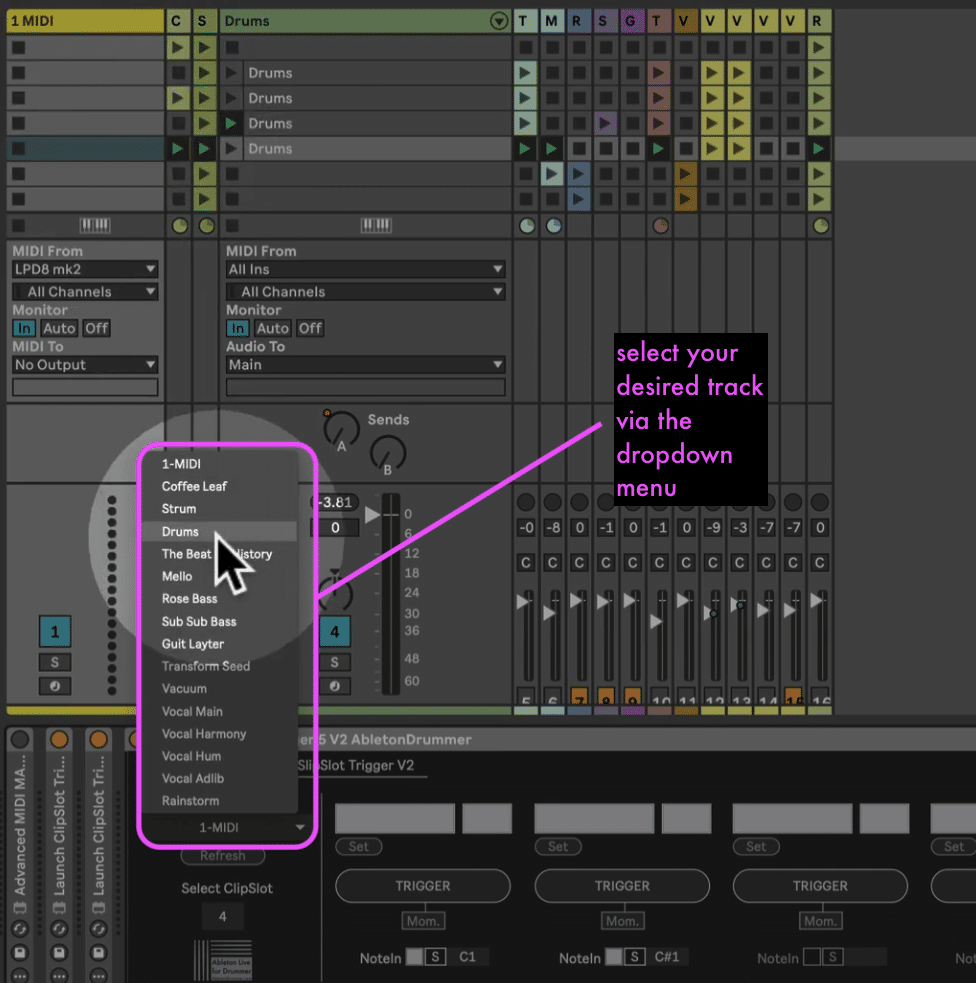This screenshot has width=976, height=983.
Task: Click the track 1 activator button
Action: (x=55, y=631)
